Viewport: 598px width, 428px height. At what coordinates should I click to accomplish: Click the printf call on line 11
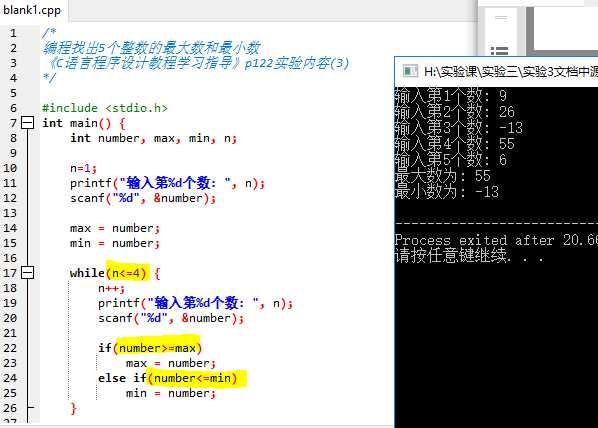167,183
